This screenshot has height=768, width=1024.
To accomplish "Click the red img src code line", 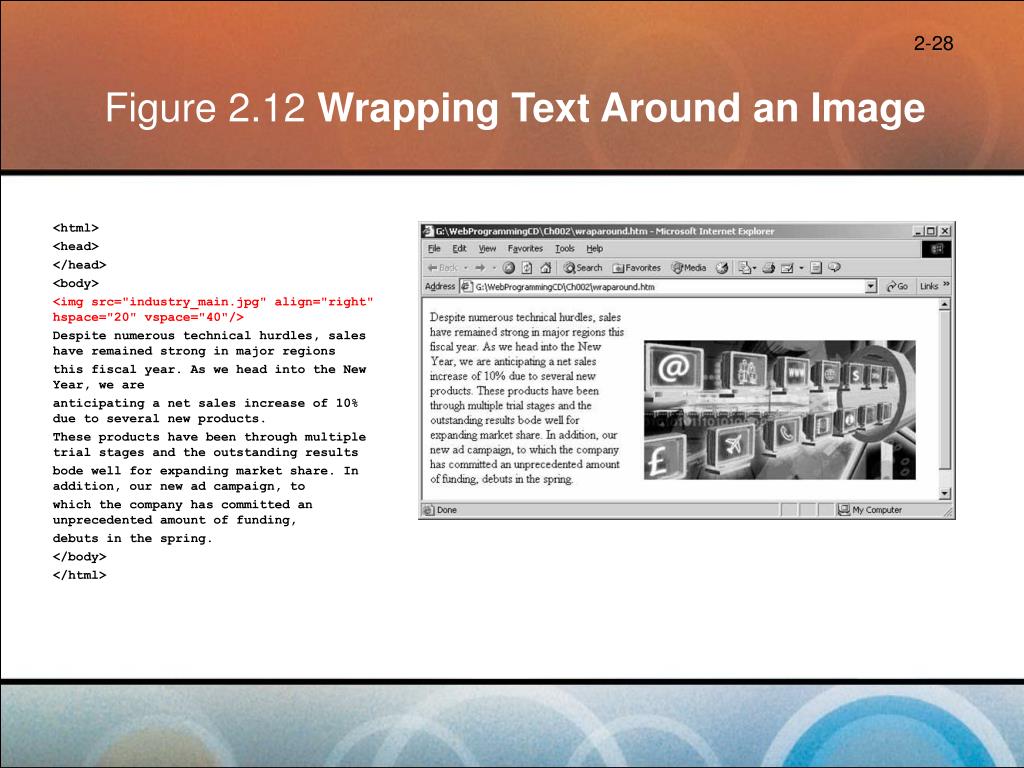I will 213,302.
